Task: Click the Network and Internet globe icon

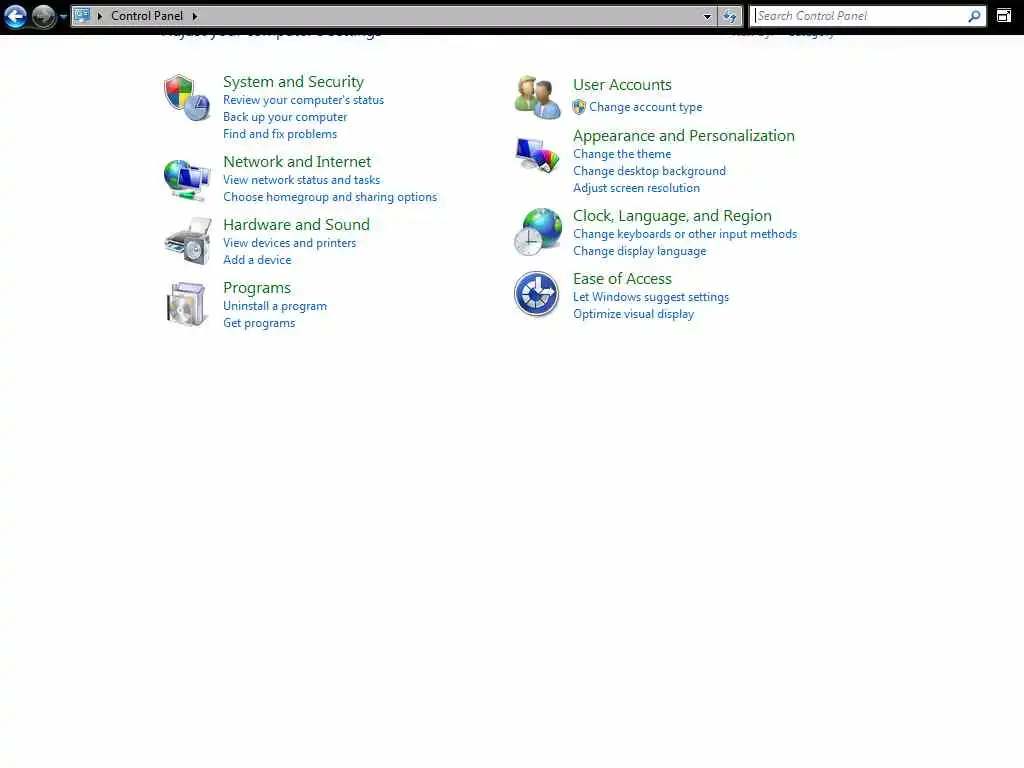Action: point(187,180)
